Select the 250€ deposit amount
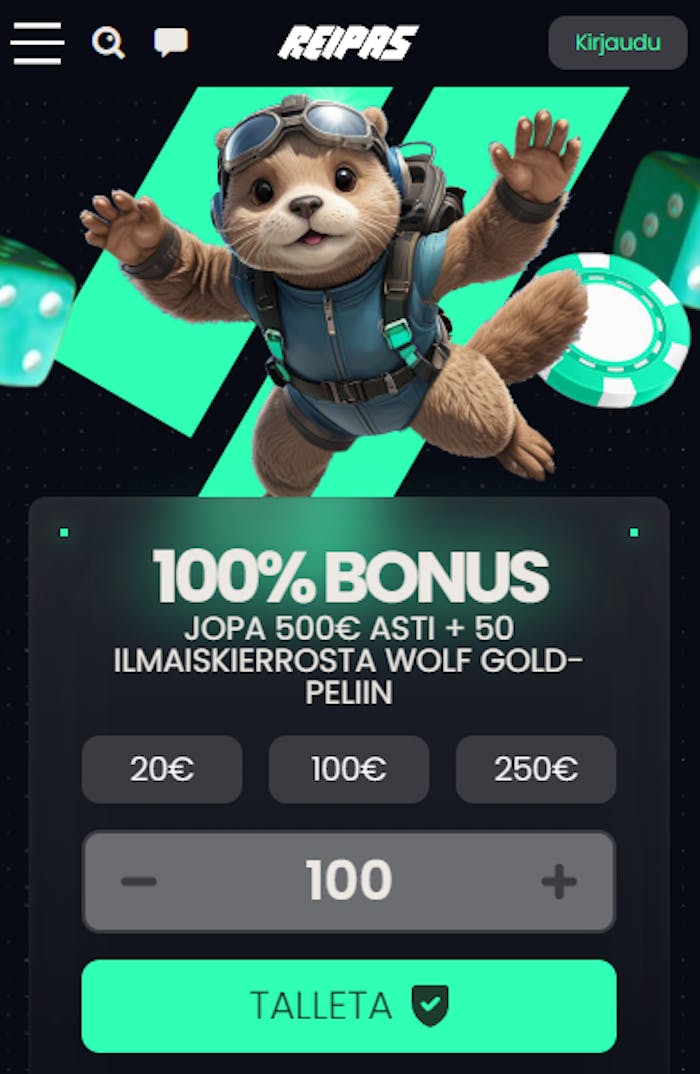 [536, 769]
